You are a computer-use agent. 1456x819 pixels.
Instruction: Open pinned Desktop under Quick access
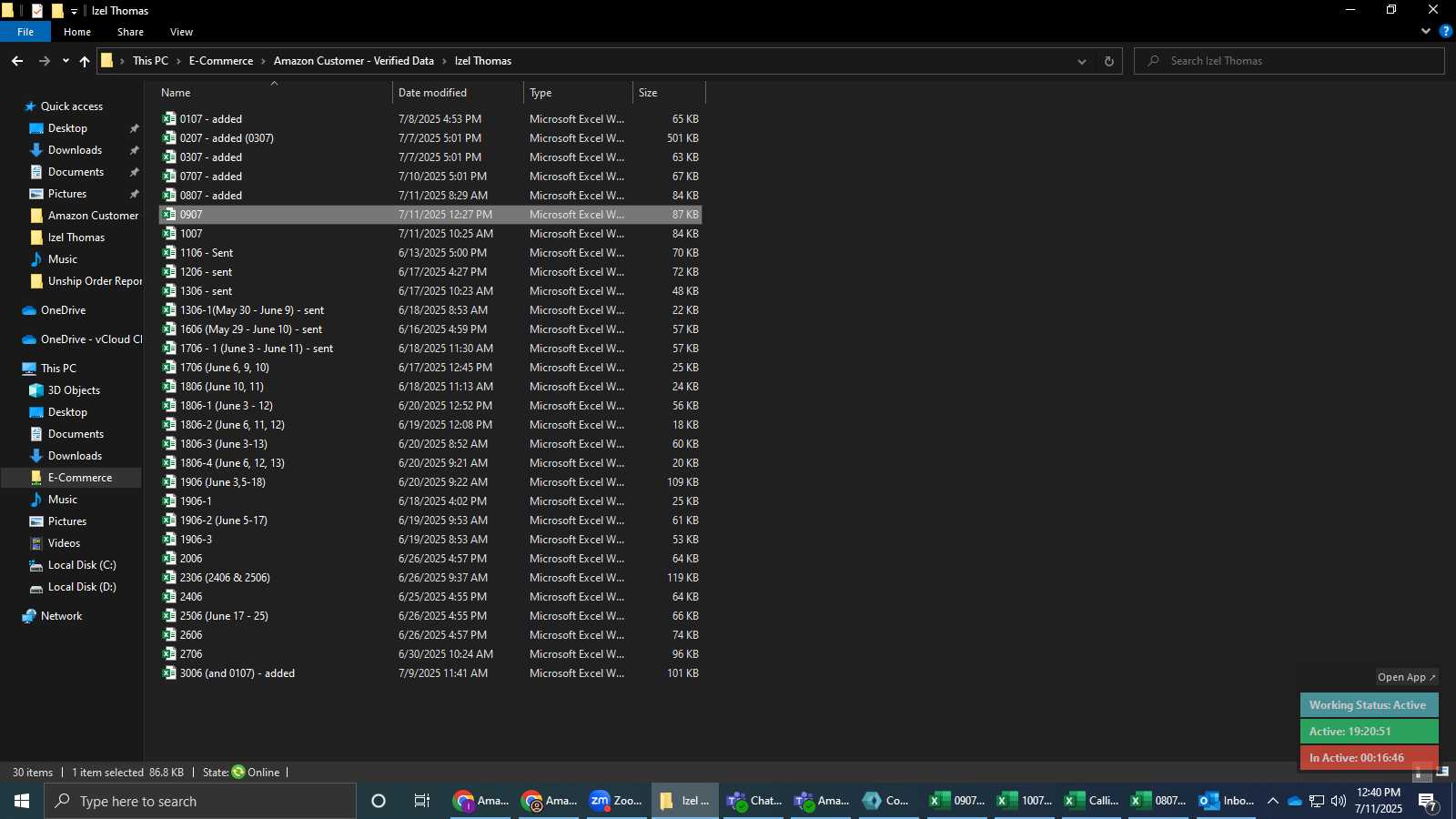[67, 128]
